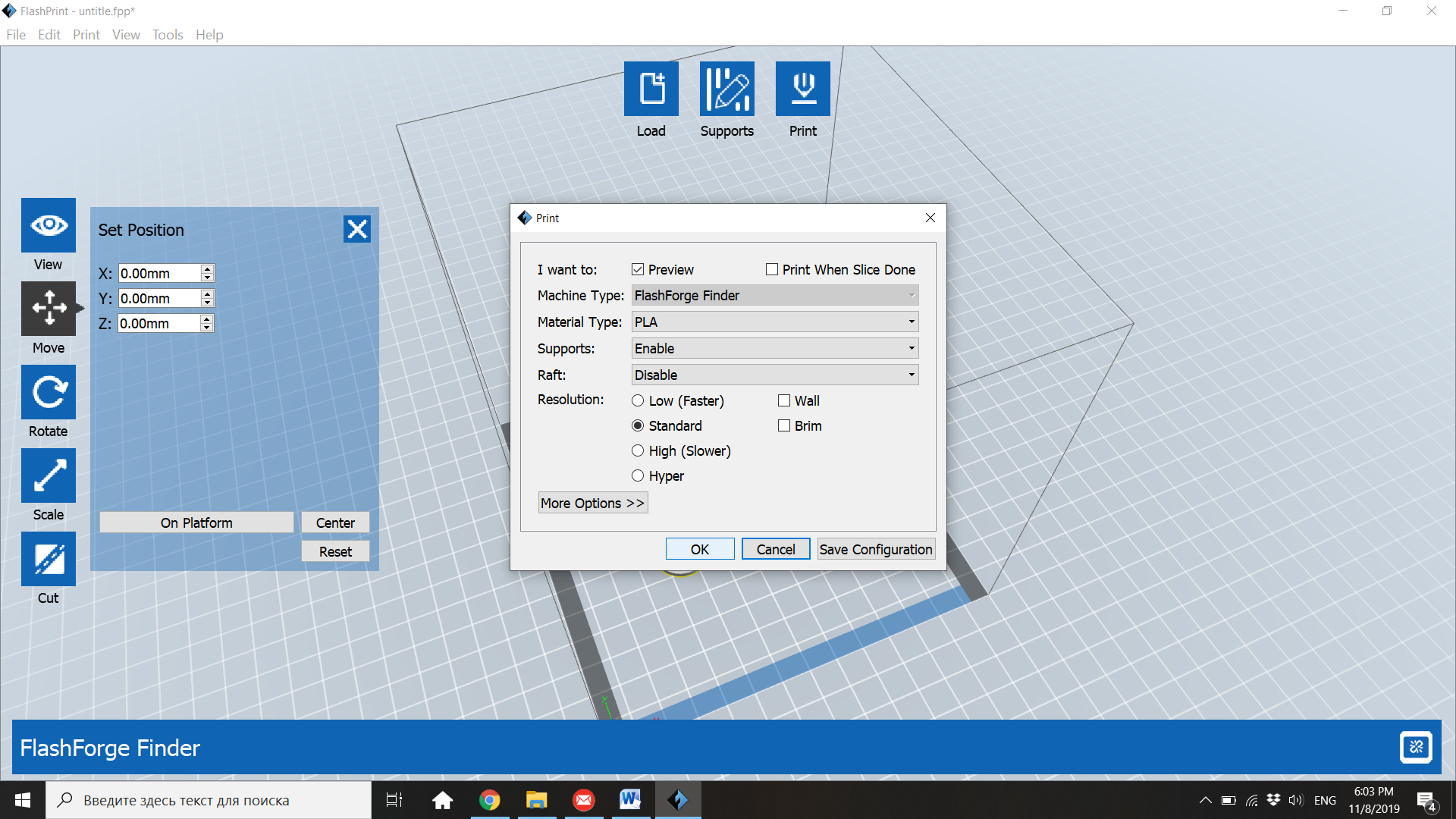This screenshot has height=819, width=1456.
Task: Select High (Slower) resolution
Action: point(638,450)
